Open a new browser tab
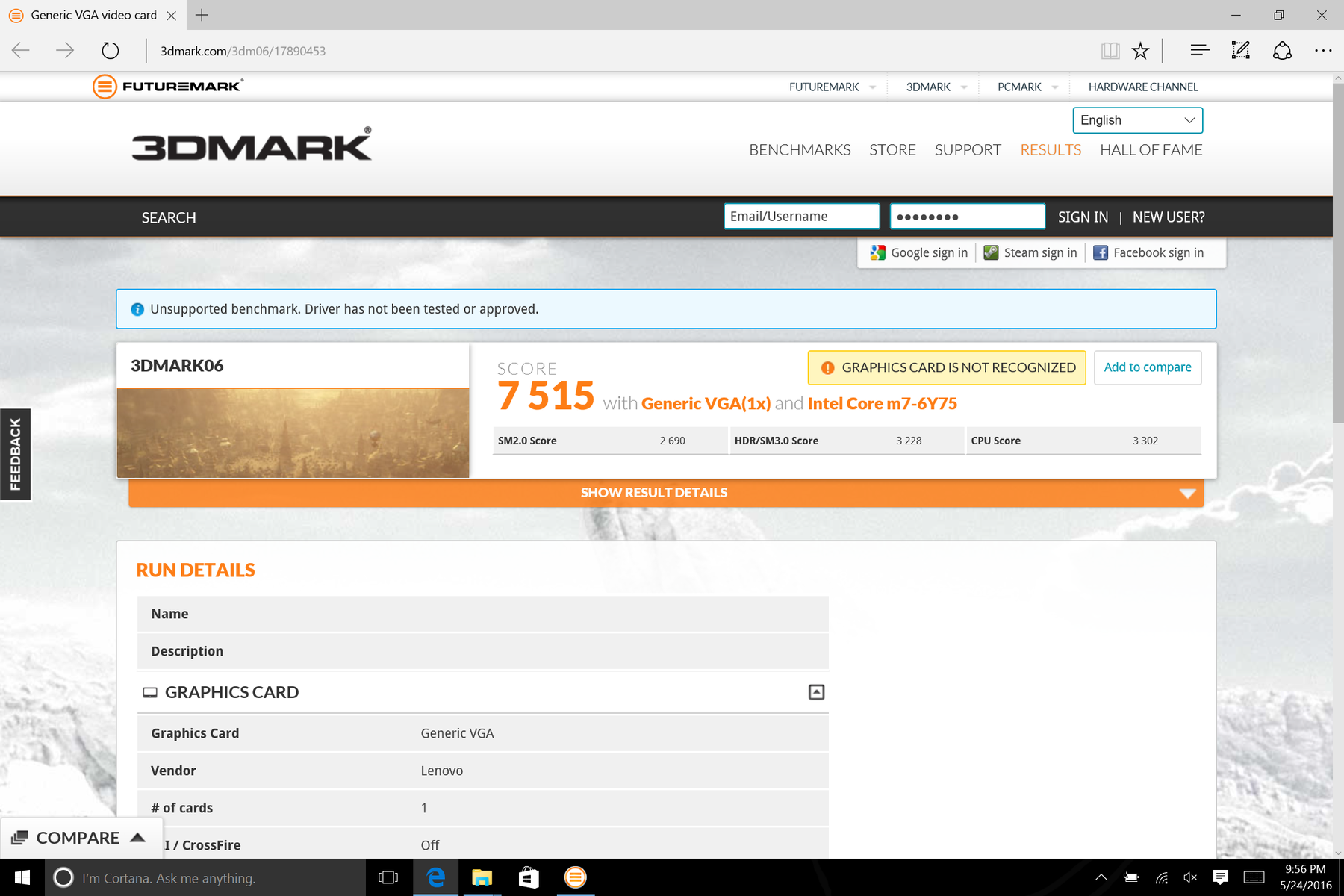Viewport: 1344px width, 896px height. click(202, 15)
